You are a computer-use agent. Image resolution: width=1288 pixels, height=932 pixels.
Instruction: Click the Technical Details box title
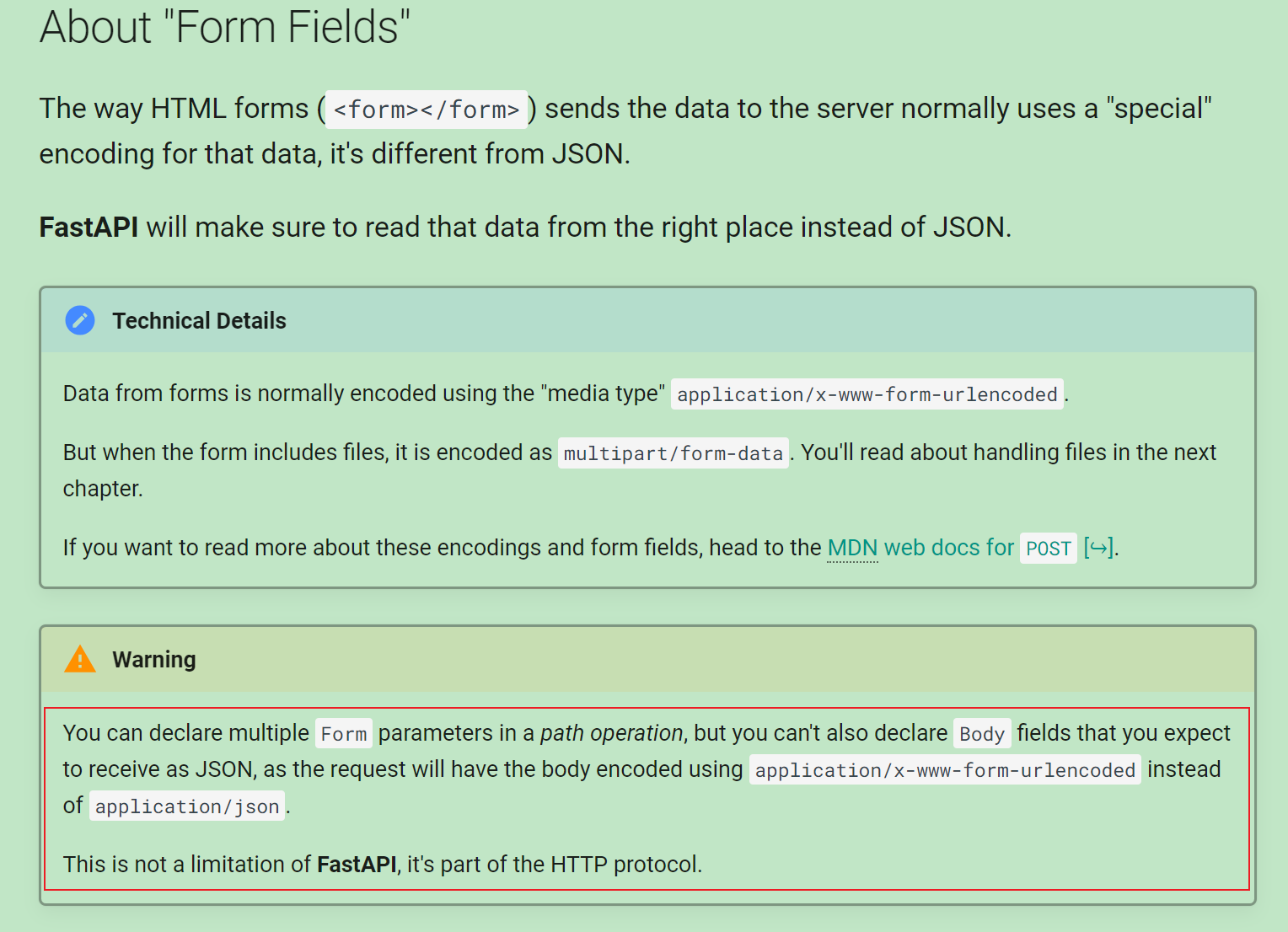pyautogui.click(x=200, y=321)
